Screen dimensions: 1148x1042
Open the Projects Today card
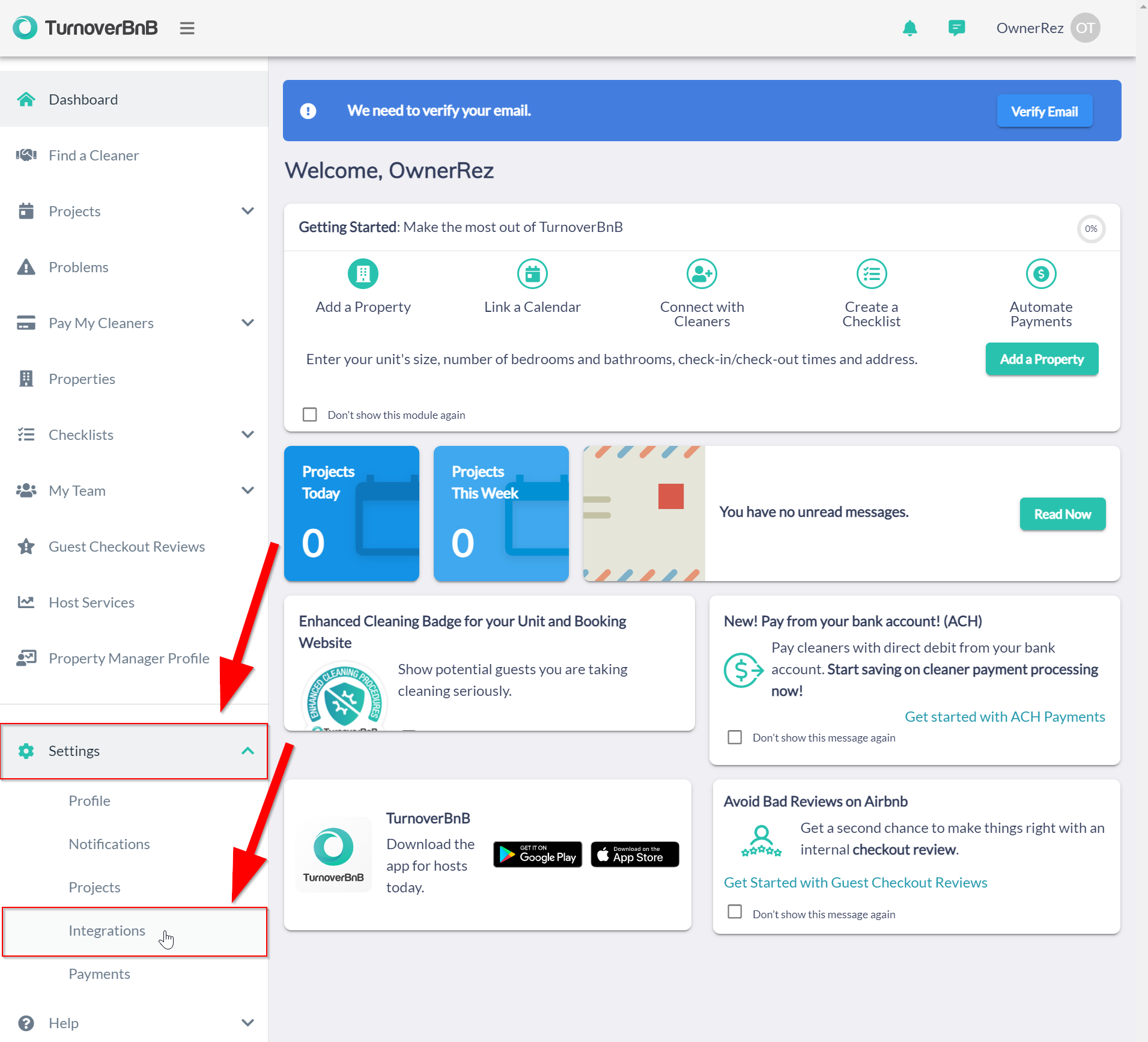pos(351,513)
